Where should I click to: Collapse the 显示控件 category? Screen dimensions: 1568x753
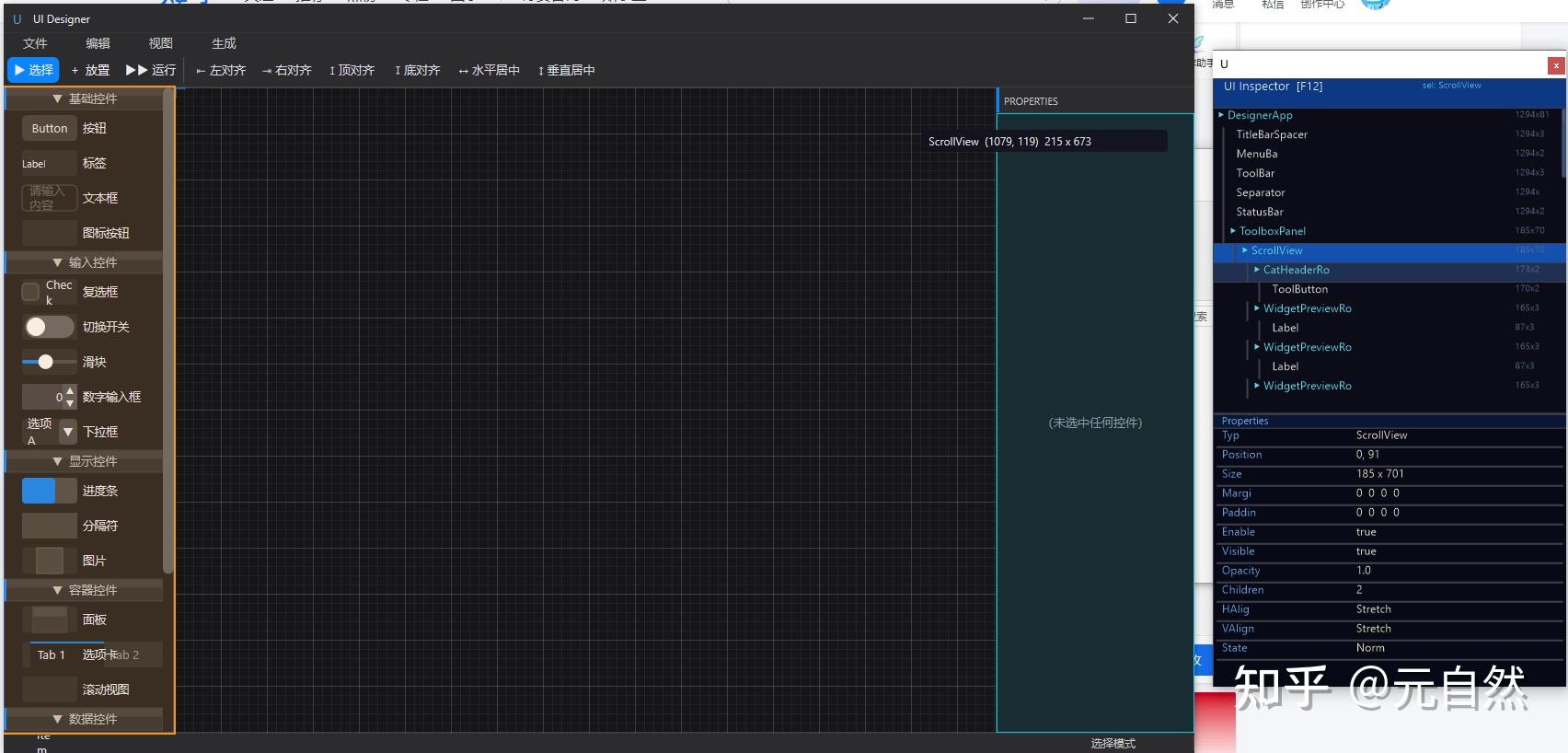coord(85,461)
